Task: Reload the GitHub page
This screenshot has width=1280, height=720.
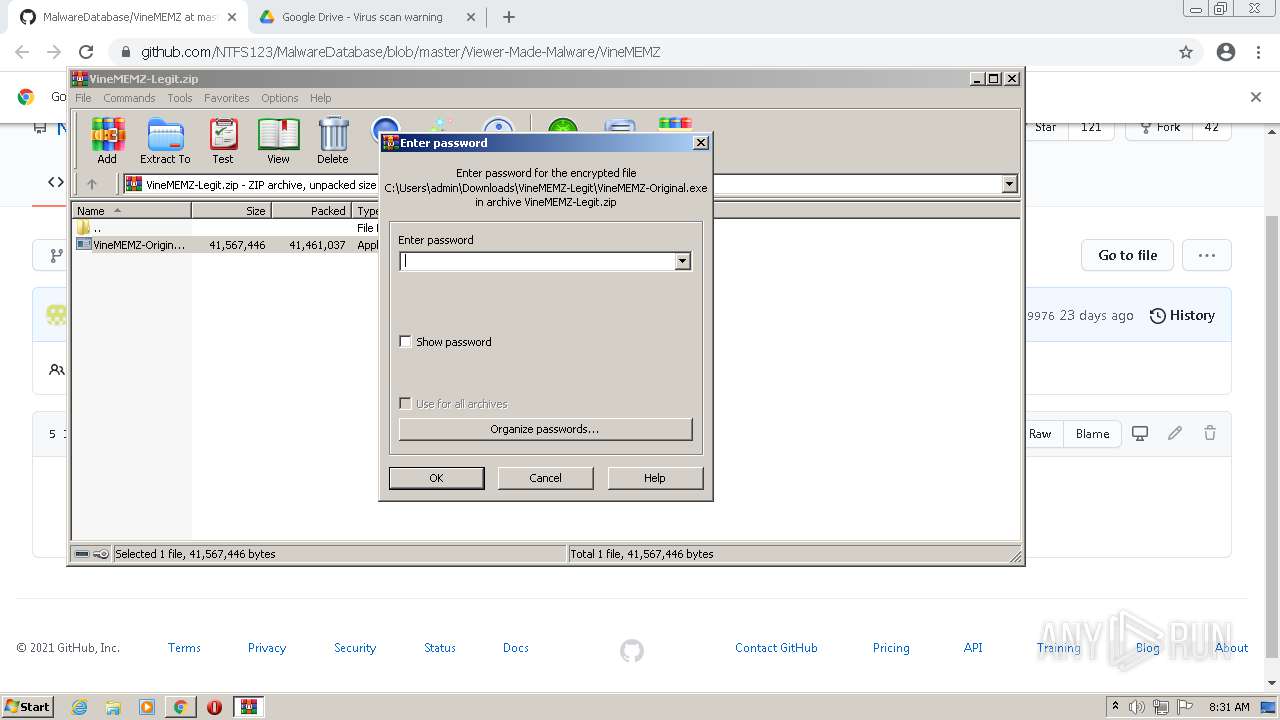Action: (x=86, y=52)
